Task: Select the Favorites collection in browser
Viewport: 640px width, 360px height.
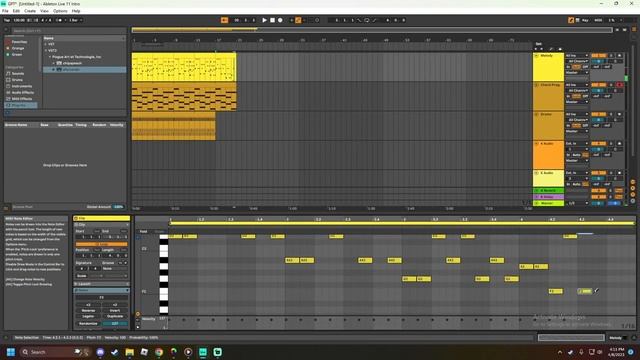Action: pos(19,42)
